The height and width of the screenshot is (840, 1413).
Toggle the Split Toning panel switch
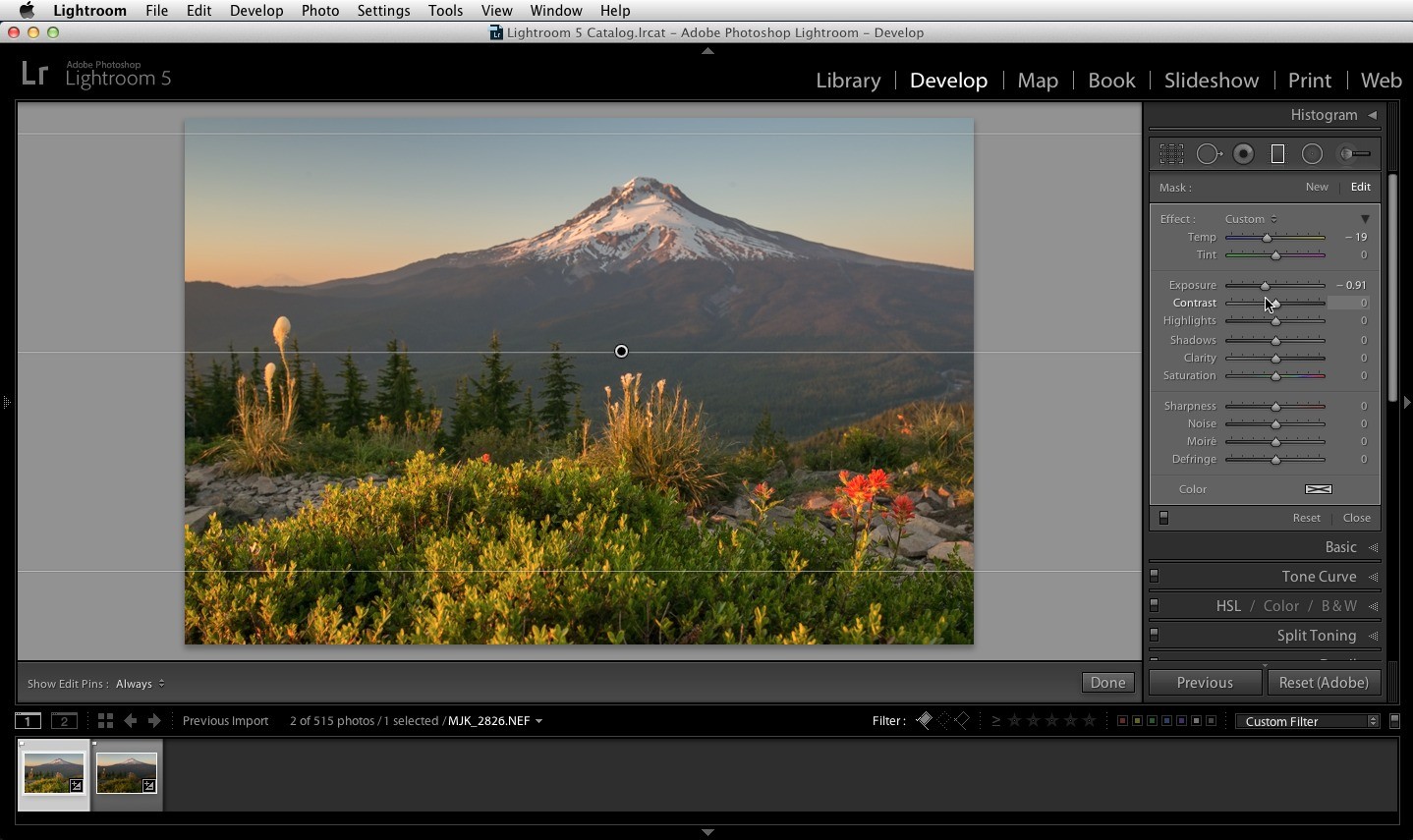[x=1155, y=636]
